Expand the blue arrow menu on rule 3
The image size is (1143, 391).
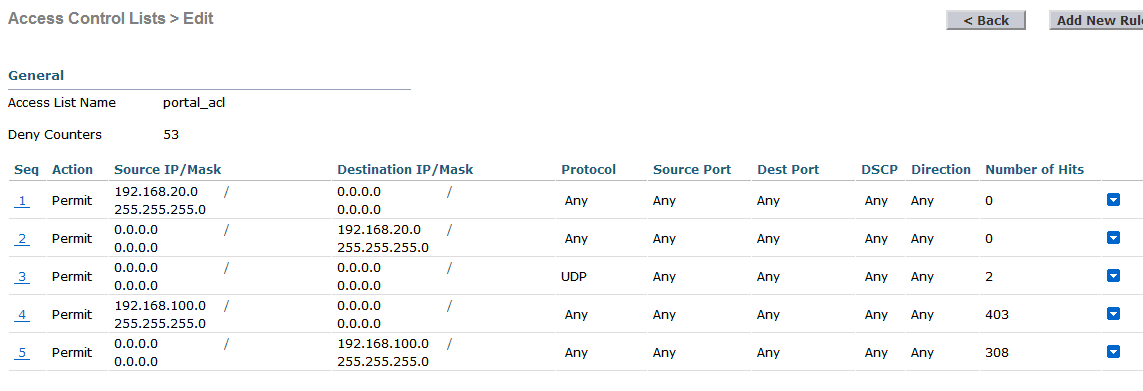coord(1113,276)
